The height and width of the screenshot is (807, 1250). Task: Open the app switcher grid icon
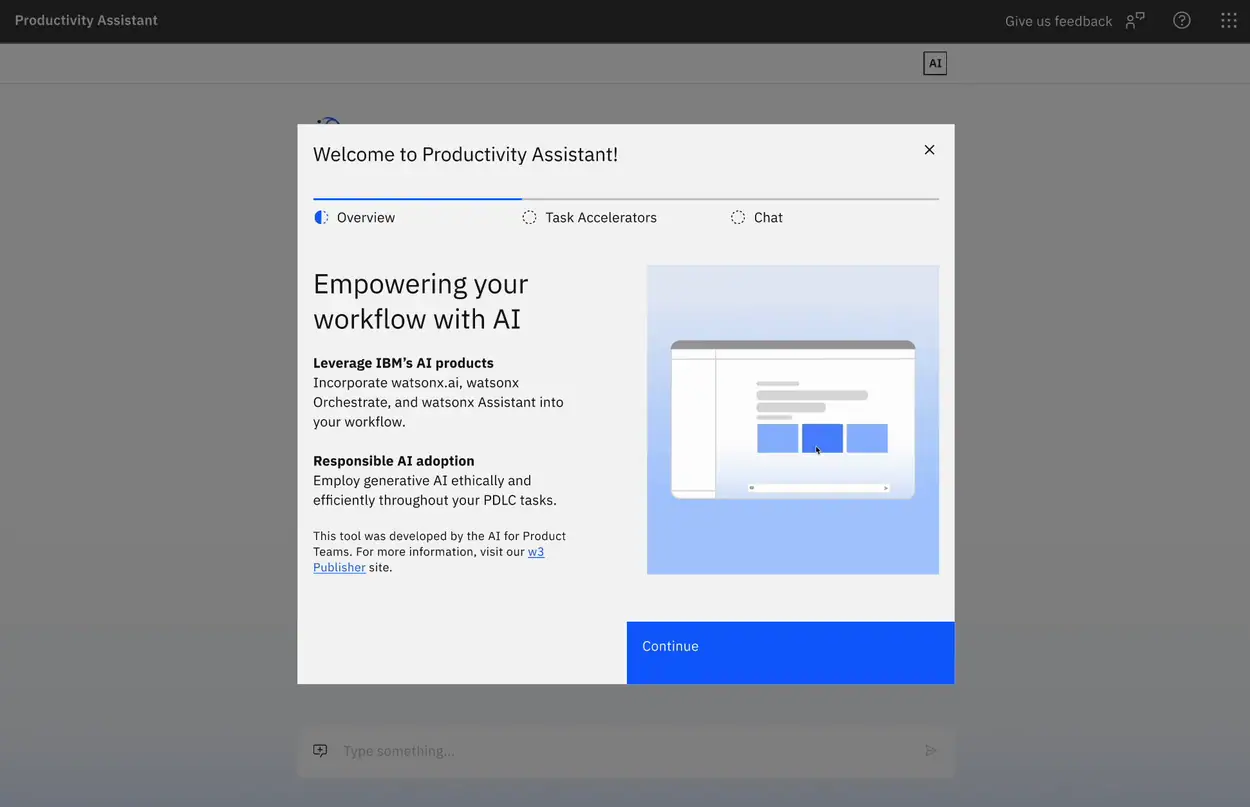1229,21
